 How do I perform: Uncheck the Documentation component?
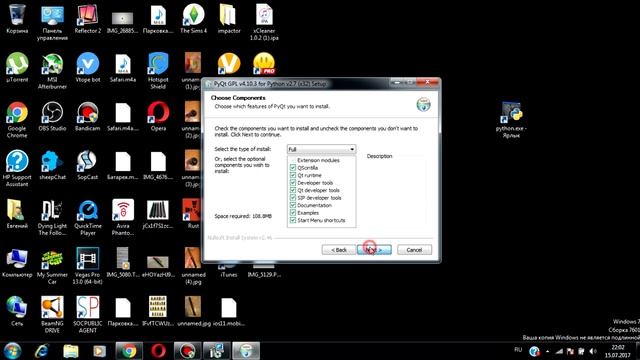(293, 205)
